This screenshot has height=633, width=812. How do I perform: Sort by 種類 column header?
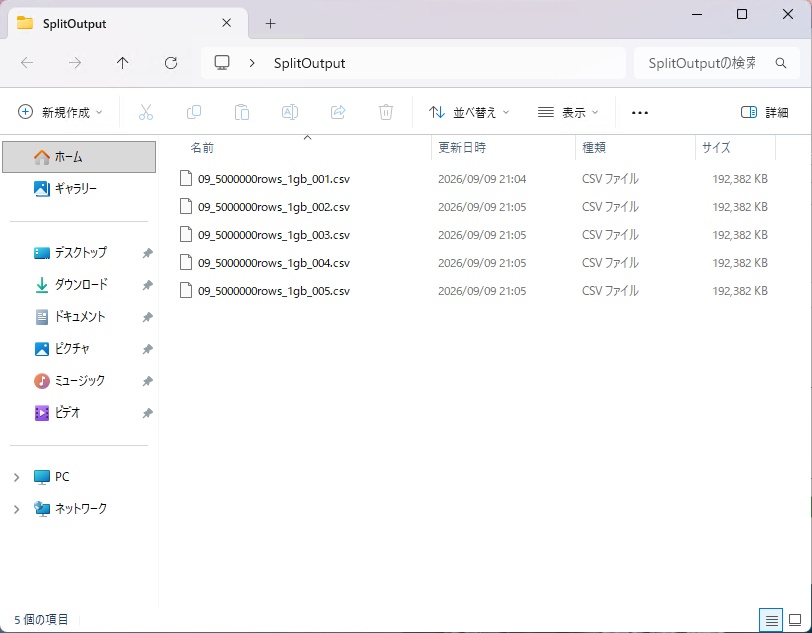(x=635, y=148)
